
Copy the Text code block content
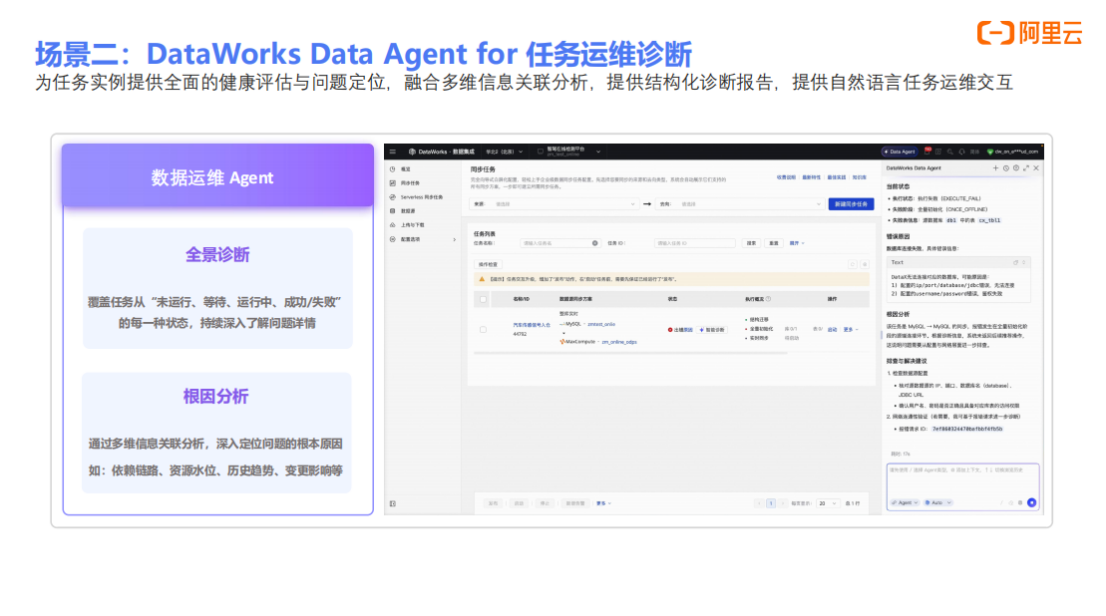pyautogui.click(x=1016, y=262)
